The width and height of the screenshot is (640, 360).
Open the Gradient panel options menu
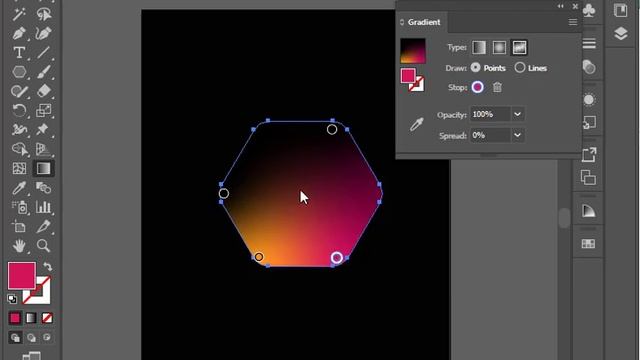pos(573,22)
